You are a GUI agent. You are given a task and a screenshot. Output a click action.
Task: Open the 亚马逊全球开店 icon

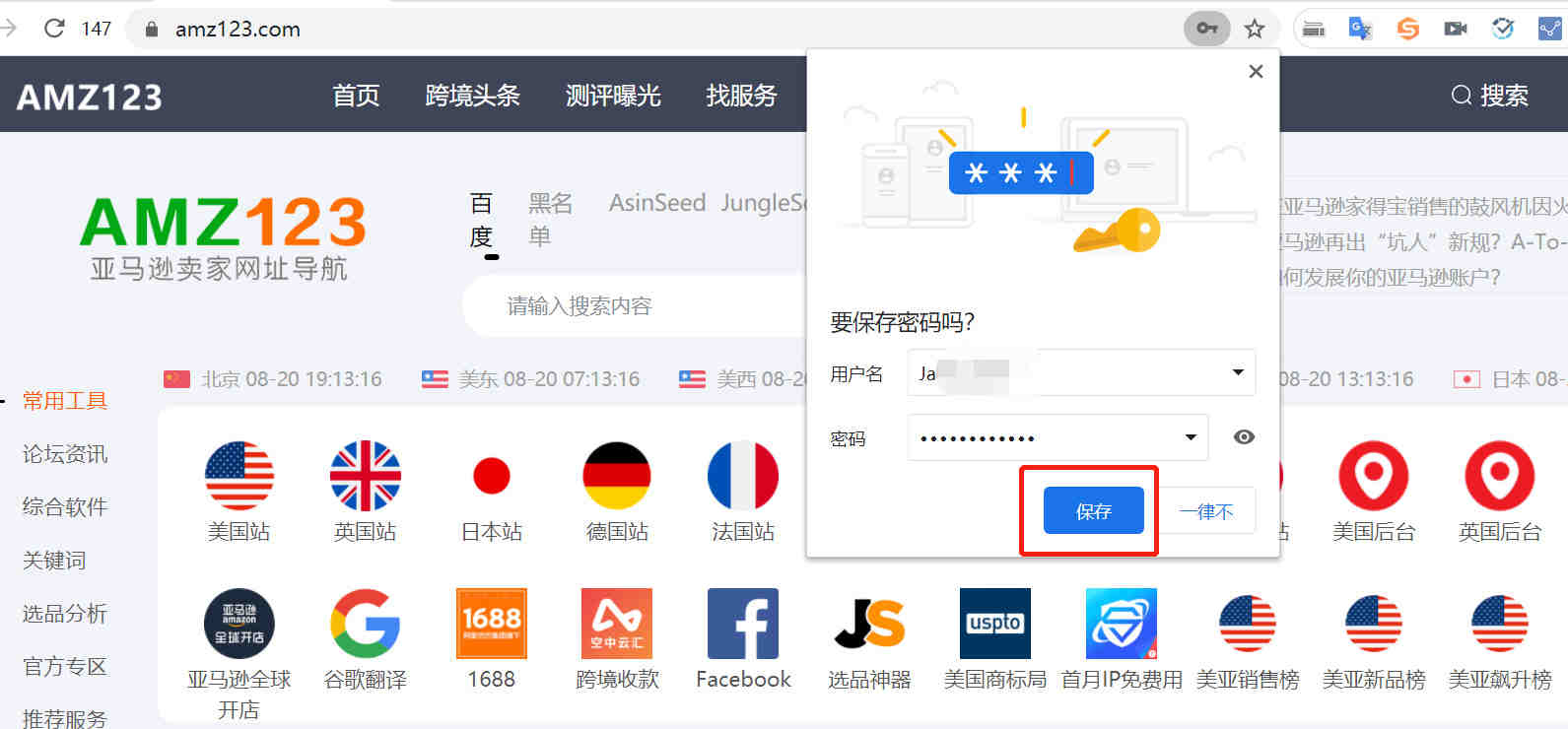(x=239, y=624)
